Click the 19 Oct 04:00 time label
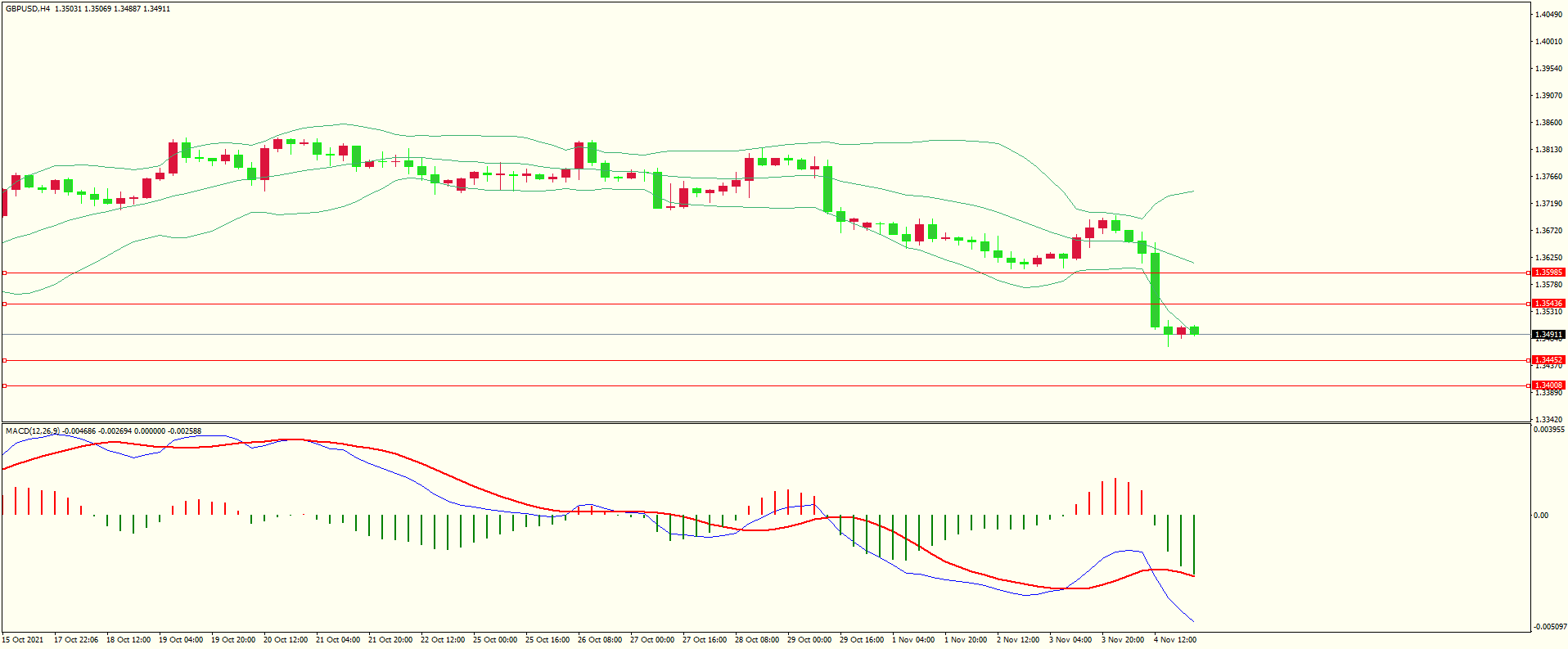Viewport: 1568px width, 649px height. pyautogui.click(x=181, y=640)
